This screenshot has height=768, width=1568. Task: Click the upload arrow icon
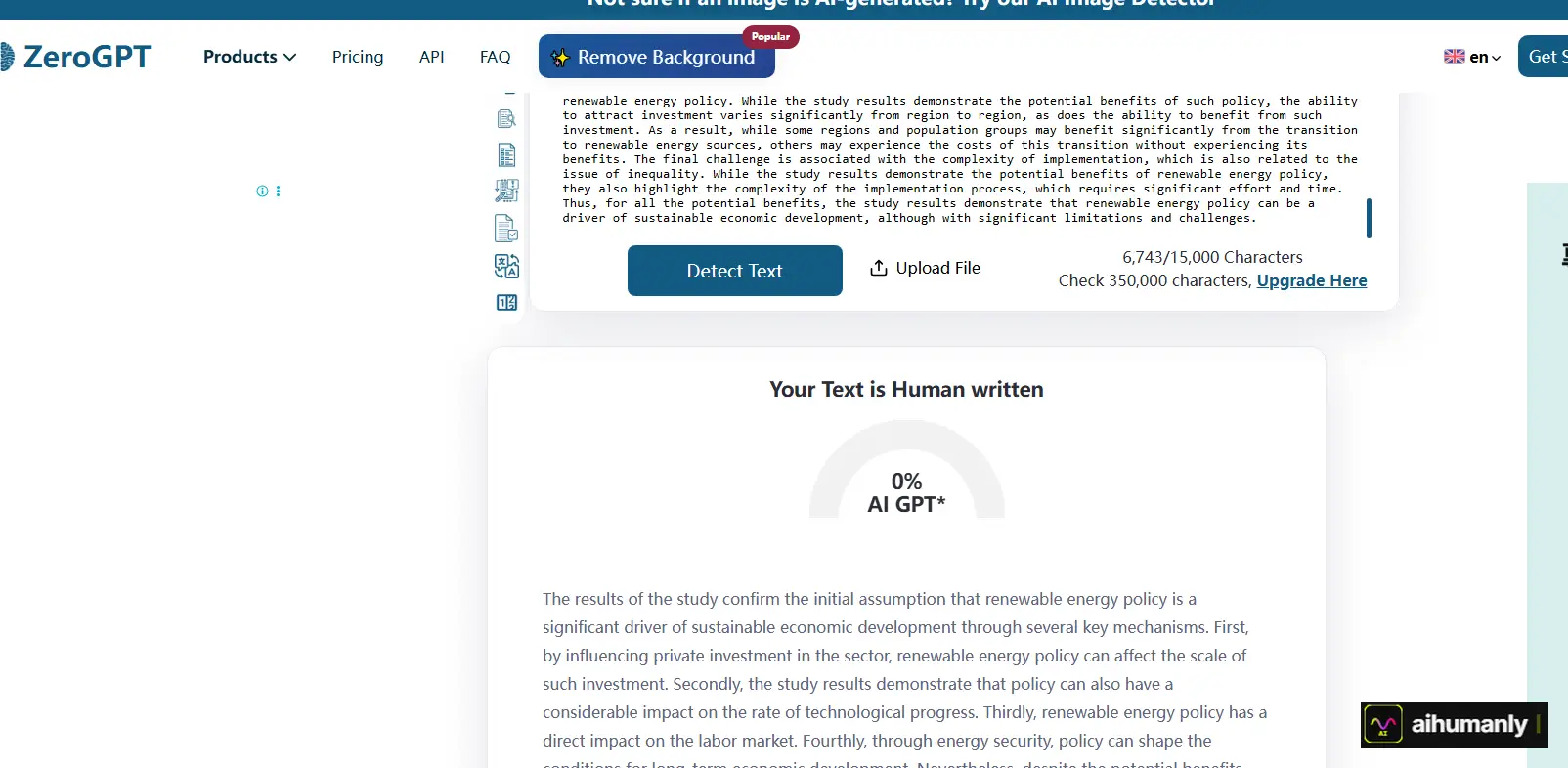(879, 268)
